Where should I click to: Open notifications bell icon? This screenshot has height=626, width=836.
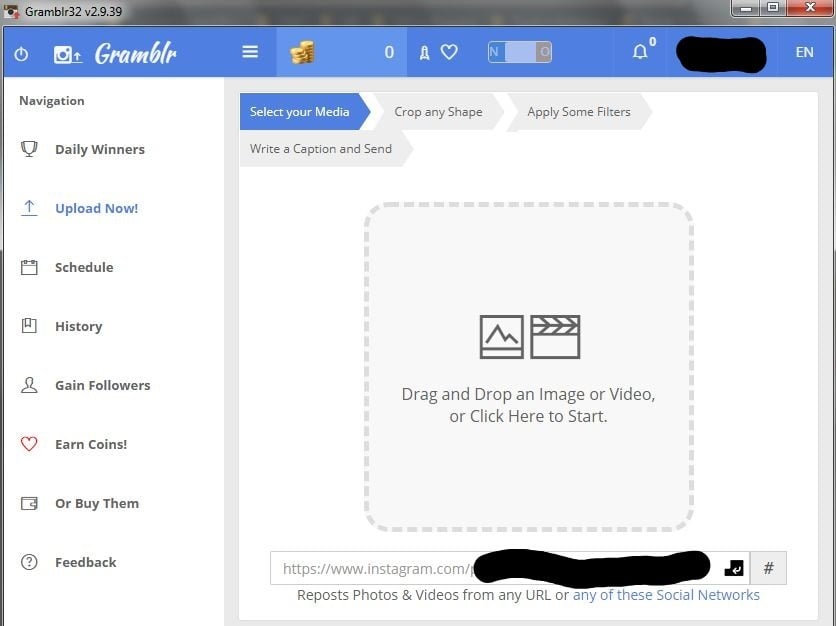coord(640,52)
